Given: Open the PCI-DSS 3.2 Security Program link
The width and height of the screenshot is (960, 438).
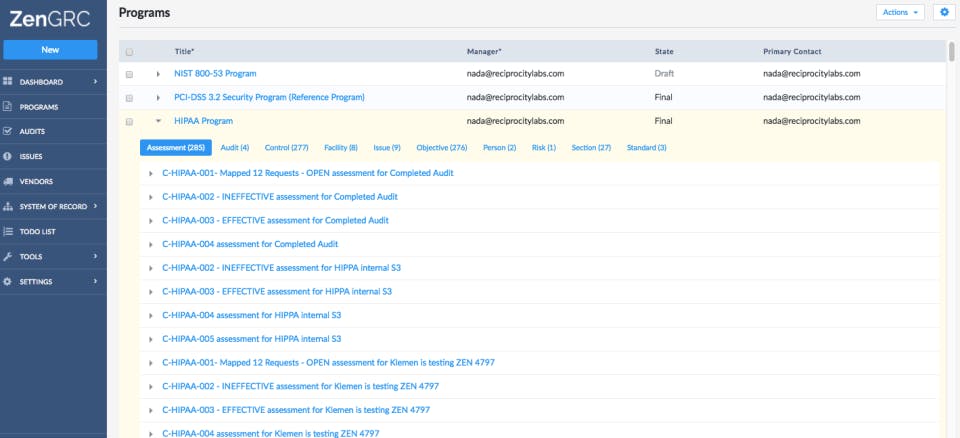Looking at the screenshot, I should pyautogui.click(x=269, y=97).
